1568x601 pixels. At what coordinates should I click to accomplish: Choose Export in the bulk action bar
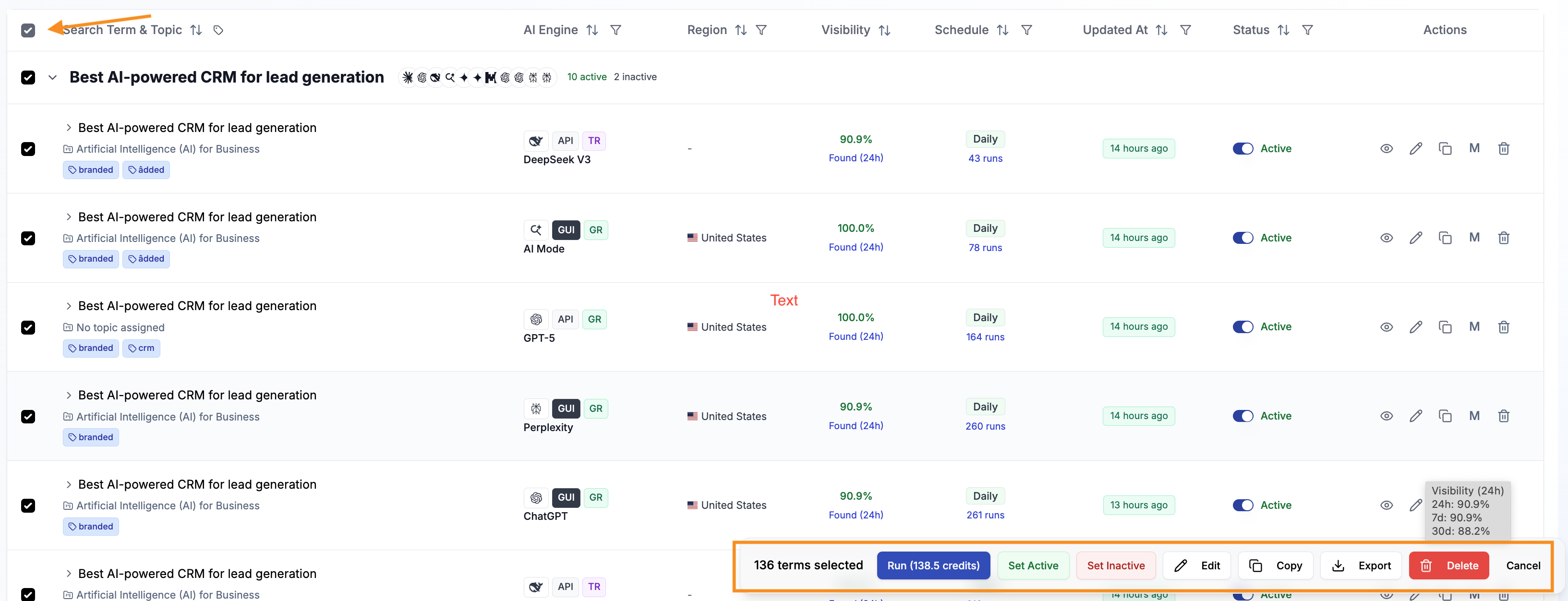click(1361, 565)
